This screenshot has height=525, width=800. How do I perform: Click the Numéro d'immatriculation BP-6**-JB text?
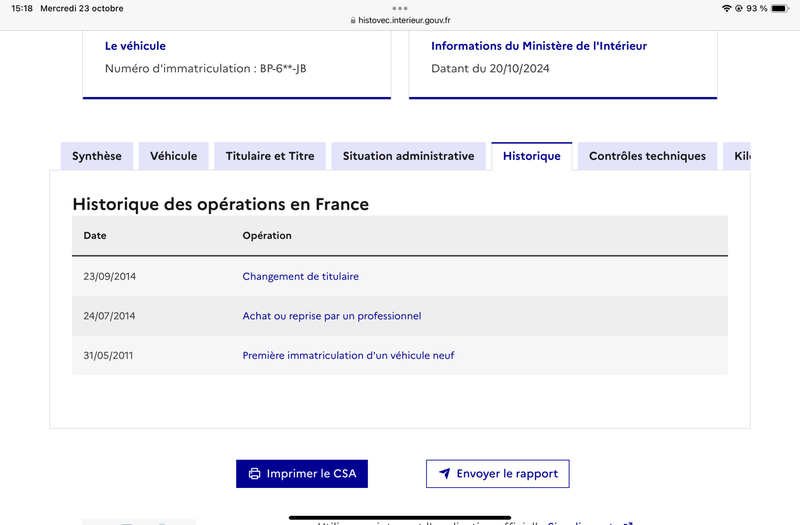pyautogui.click(x=206, y=68)
